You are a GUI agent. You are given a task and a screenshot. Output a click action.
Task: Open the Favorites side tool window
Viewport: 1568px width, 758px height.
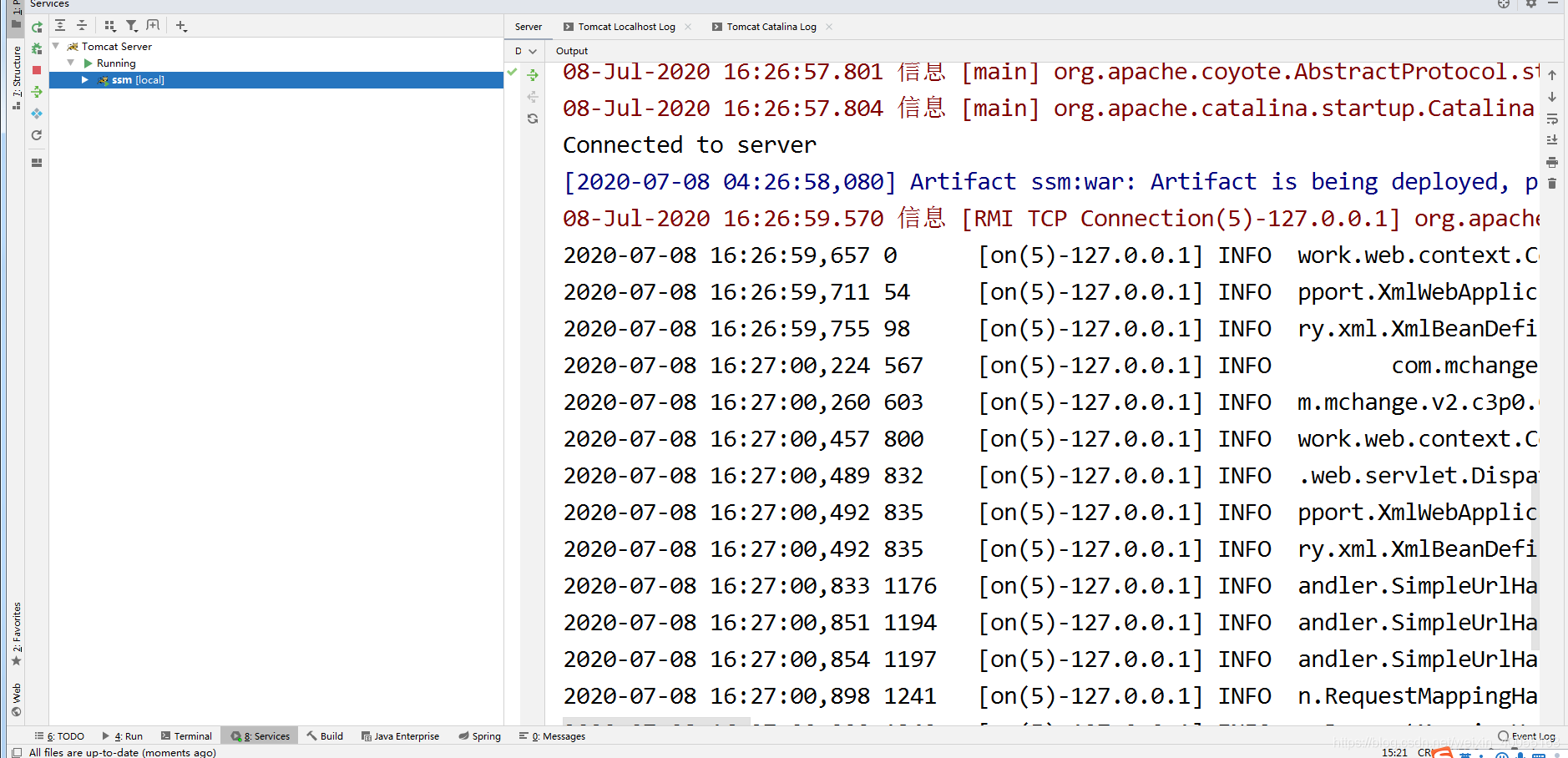(x=17, y=634)
